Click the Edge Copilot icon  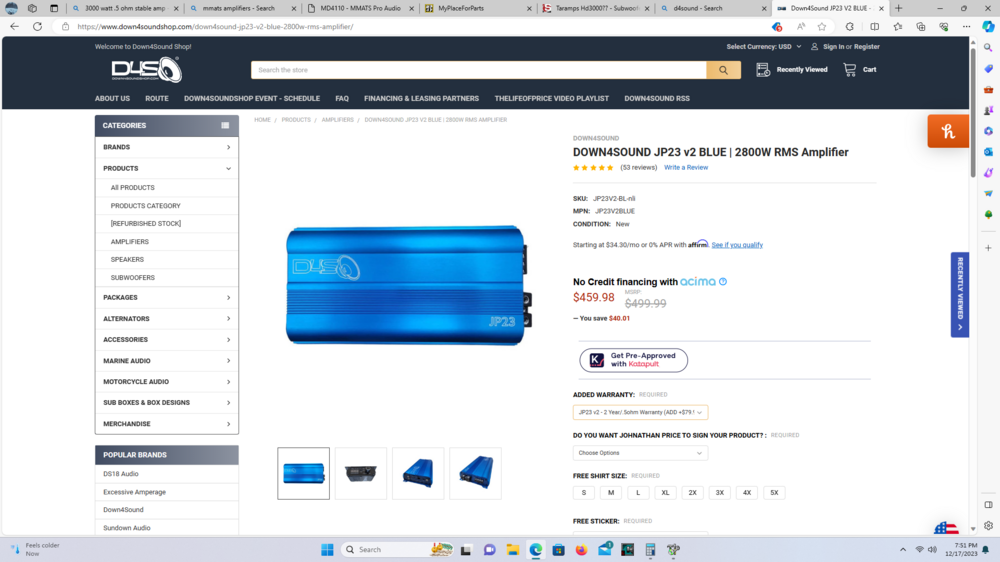988,27
